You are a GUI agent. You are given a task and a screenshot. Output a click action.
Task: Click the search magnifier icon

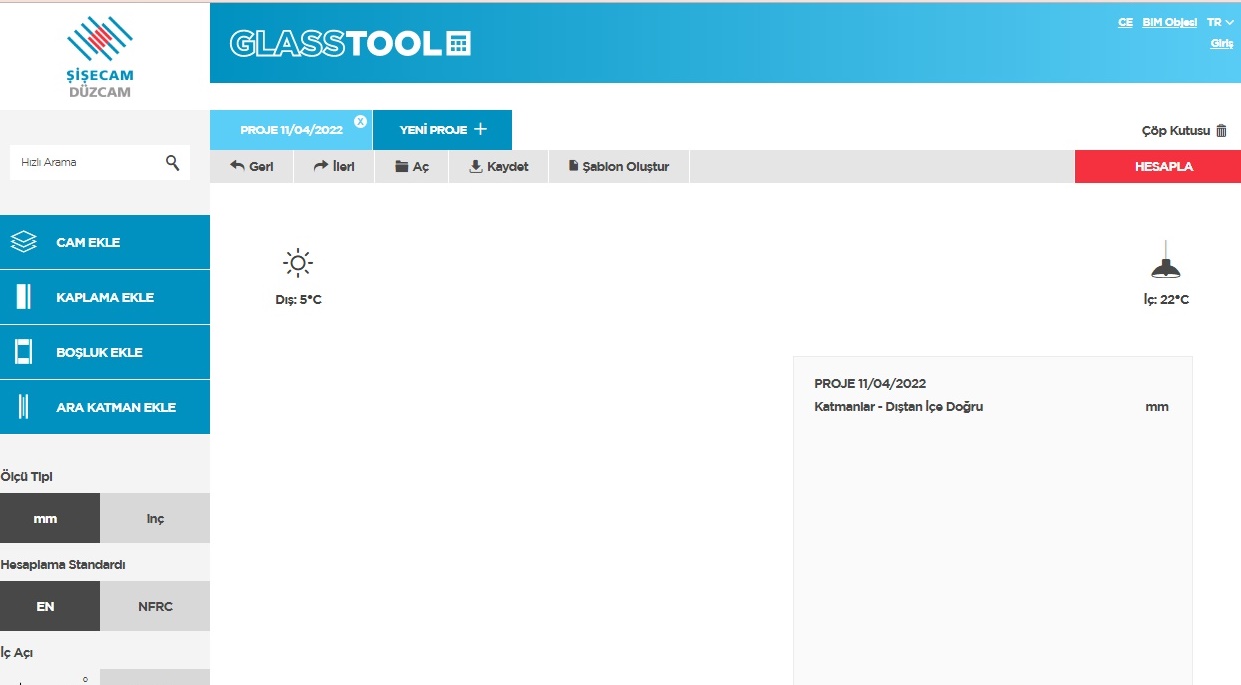172,162
